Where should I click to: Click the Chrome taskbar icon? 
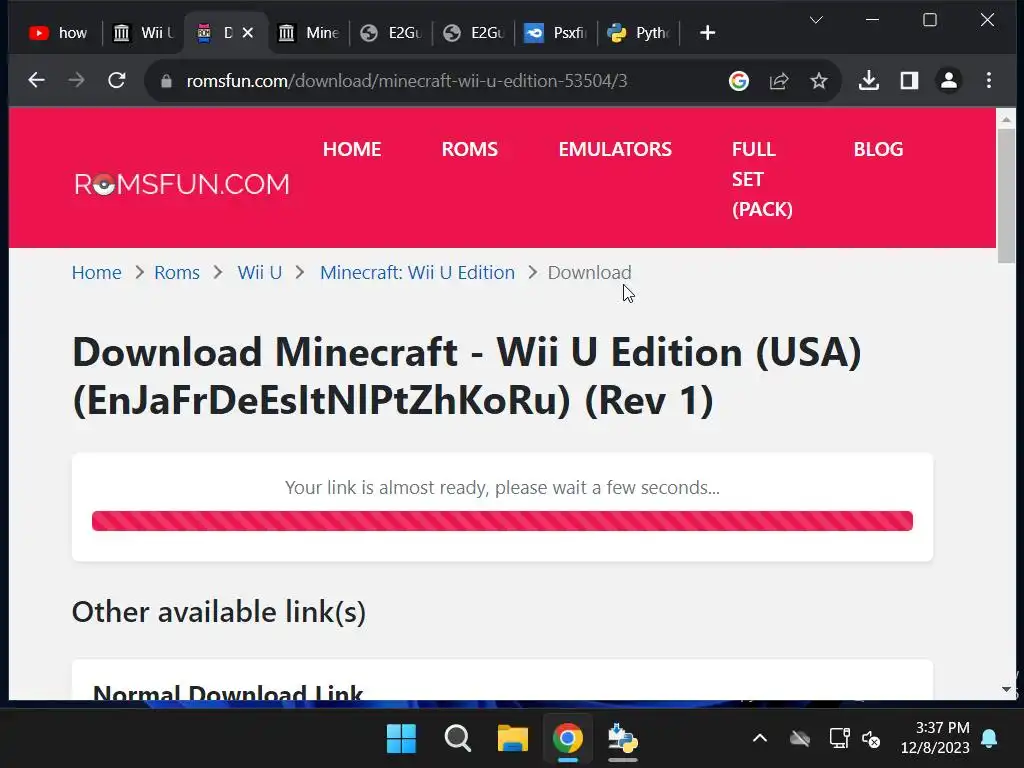[568, 739]
